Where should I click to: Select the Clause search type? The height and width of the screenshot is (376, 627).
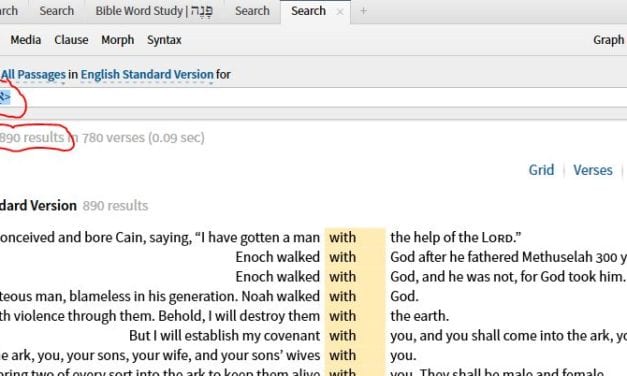pyautogui.click(x=71, y=40)
